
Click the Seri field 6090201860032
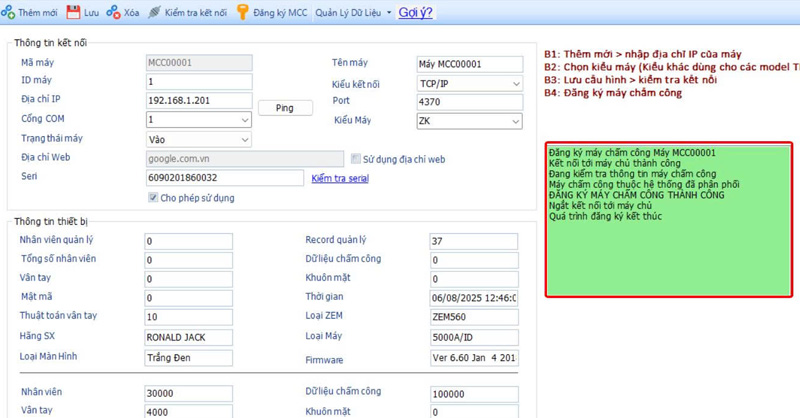[x=224, y=178]
